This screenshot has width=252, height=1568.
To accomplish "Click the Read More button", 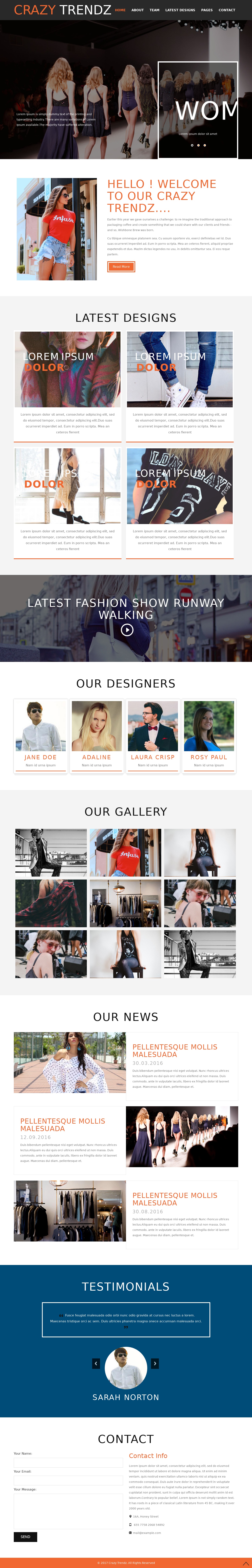I will 121,267.
